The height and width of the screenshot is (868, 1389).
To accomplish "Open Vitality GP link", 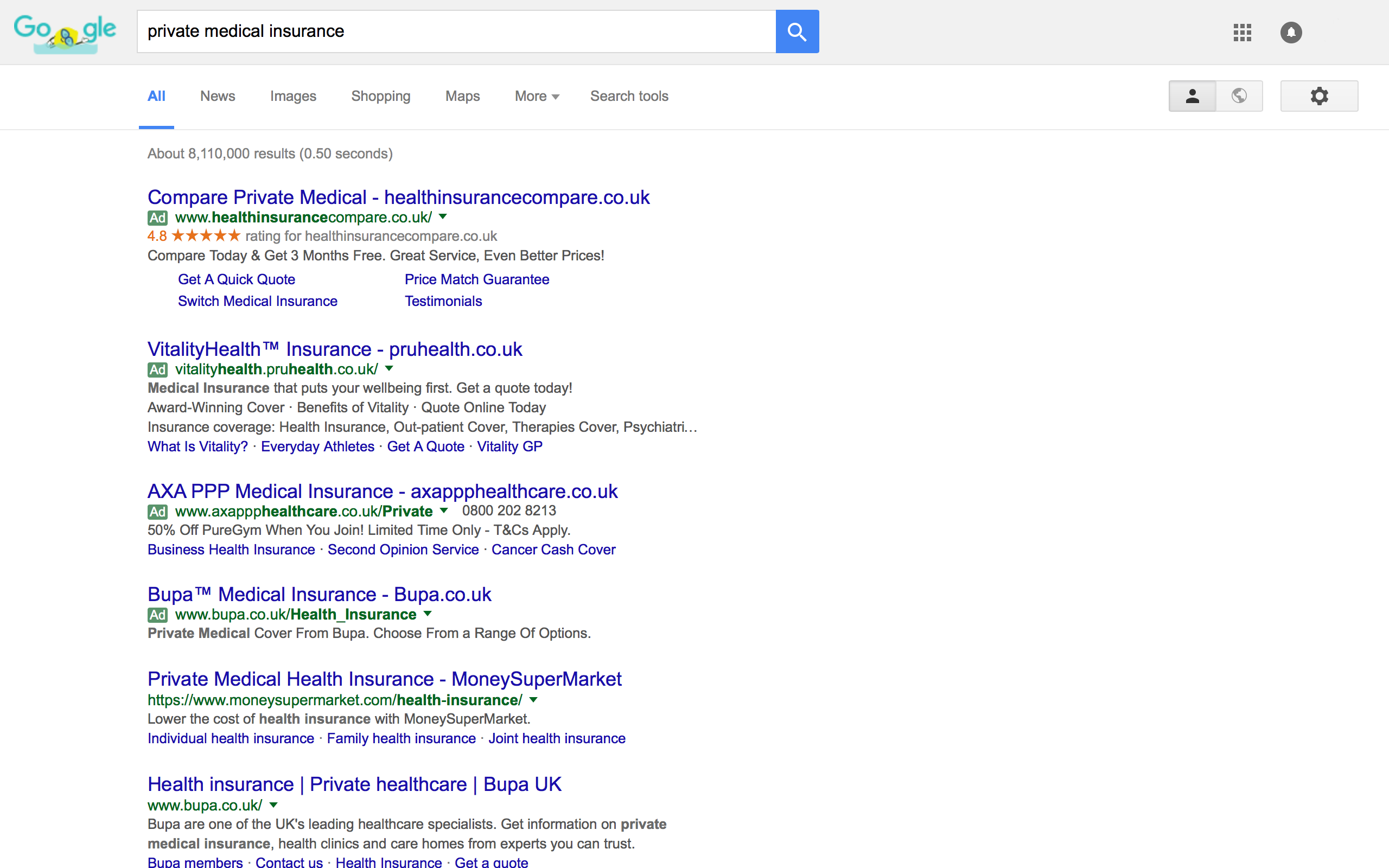I will click(509, 446).
